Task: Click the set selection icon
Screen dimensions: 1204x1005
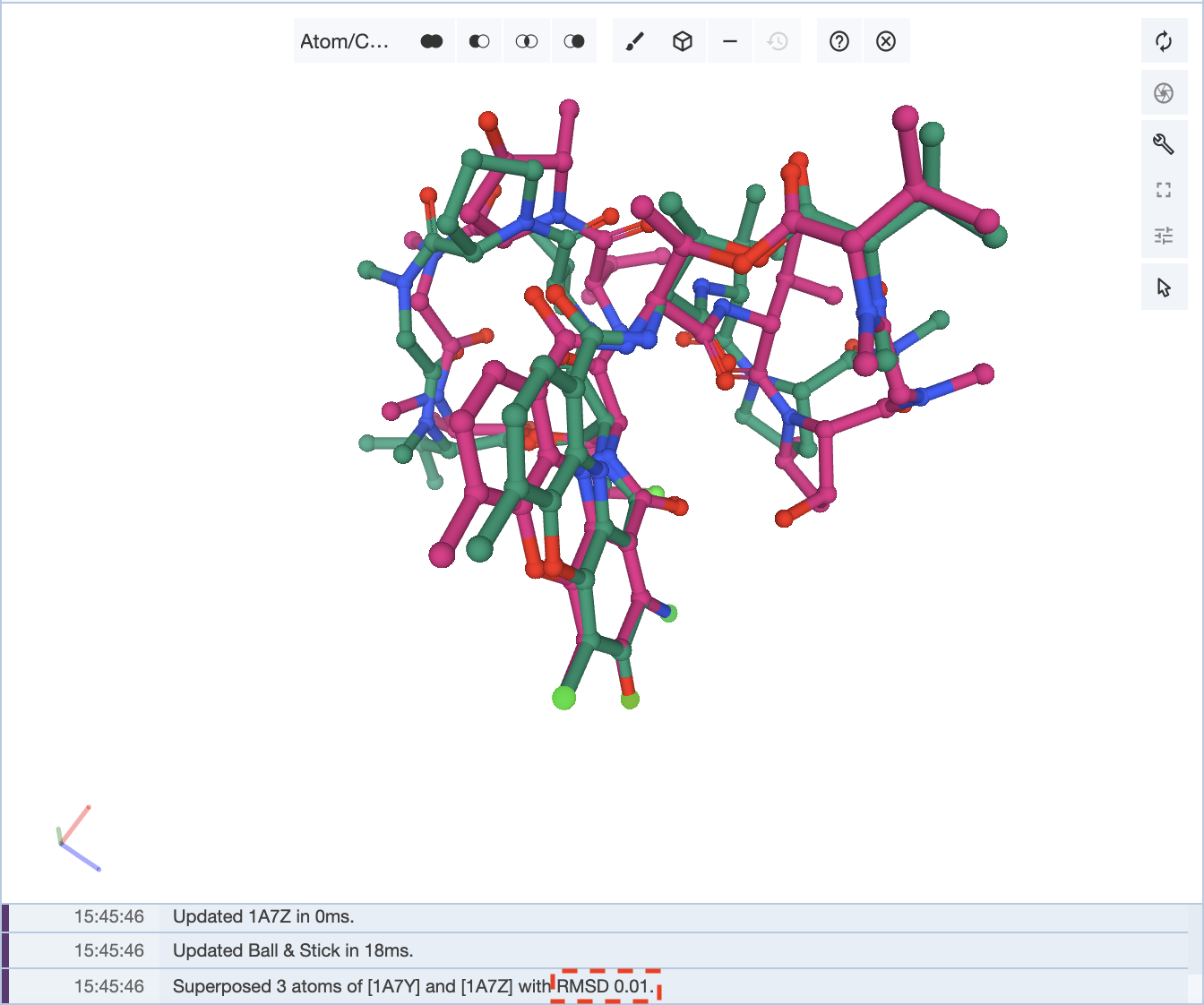Action: tap(574, 41)
